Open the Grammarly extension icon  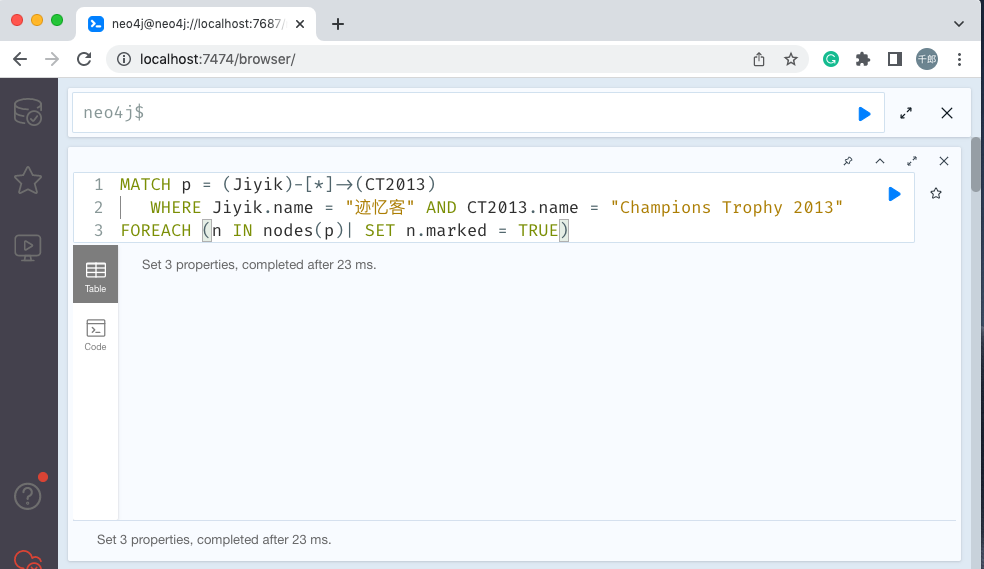(x=831, y=59)
